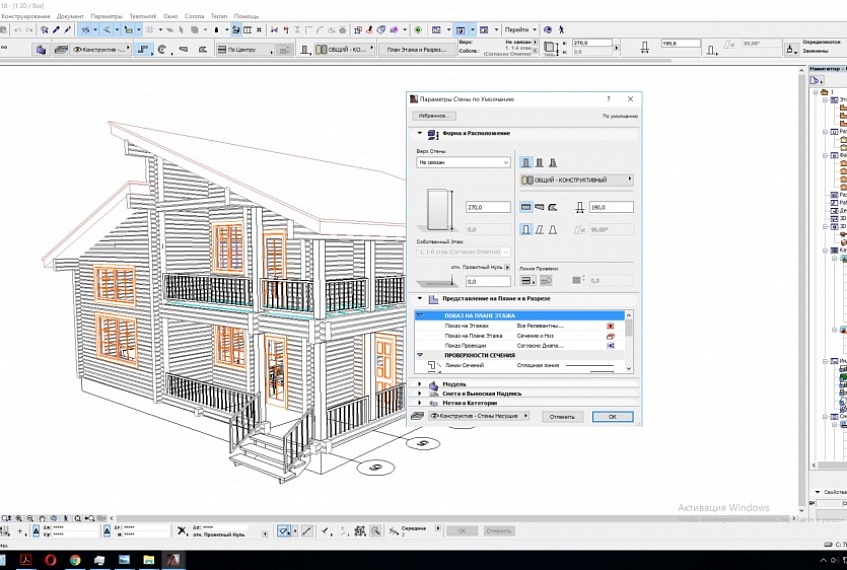Viewport: 847px width, 570px height.
Task: Select trapezoid wall geometry in dialog
Action: [x=539, y=207]
